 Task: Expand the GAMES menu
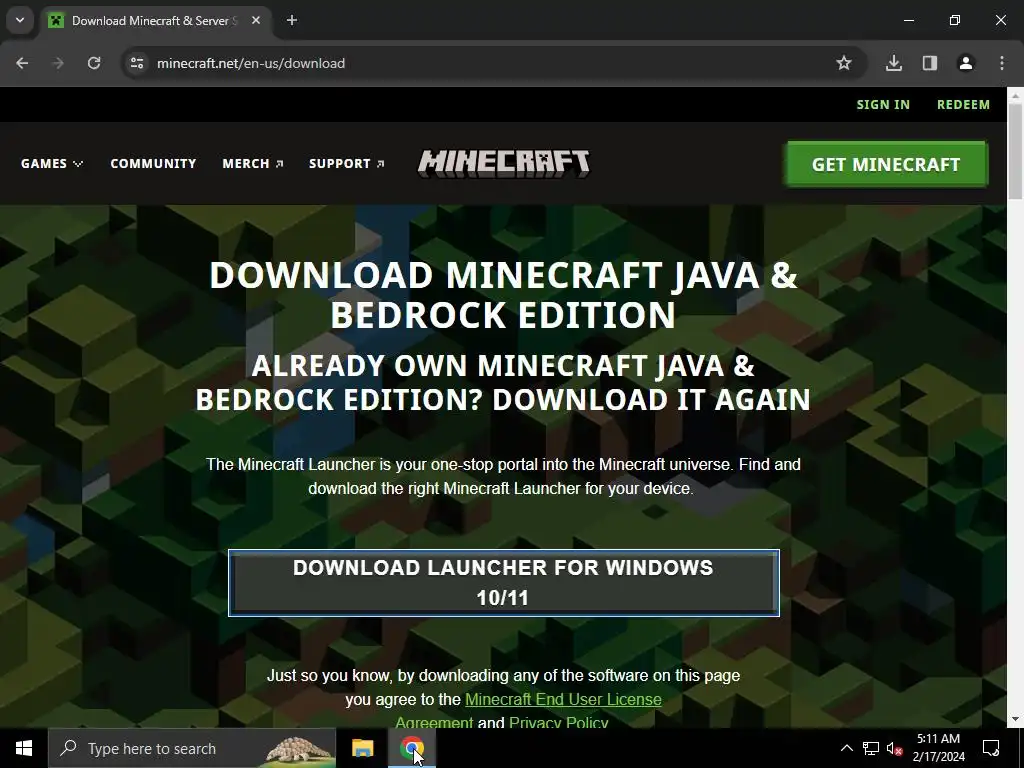(52, 163)
